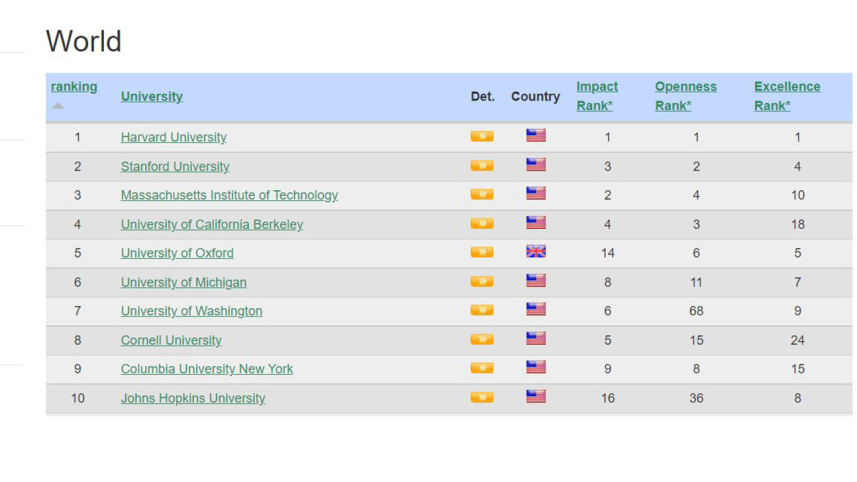Open the details icon for Johns Hopkins University
The image size is (857, 482).
pyautogui.click(x=481, y=397)
